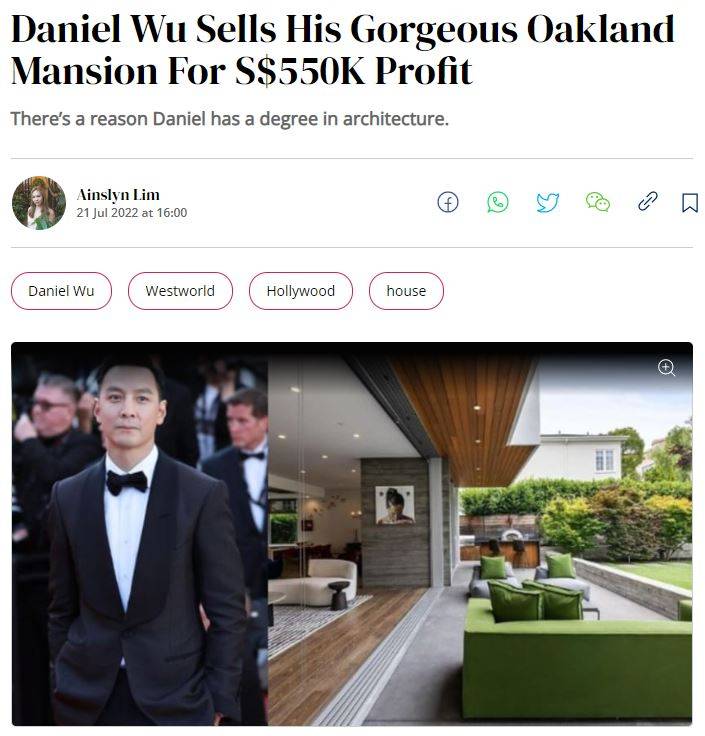Select the Daniel Wu tag
This screenshot has width=705, height=736.
(61, 291)
